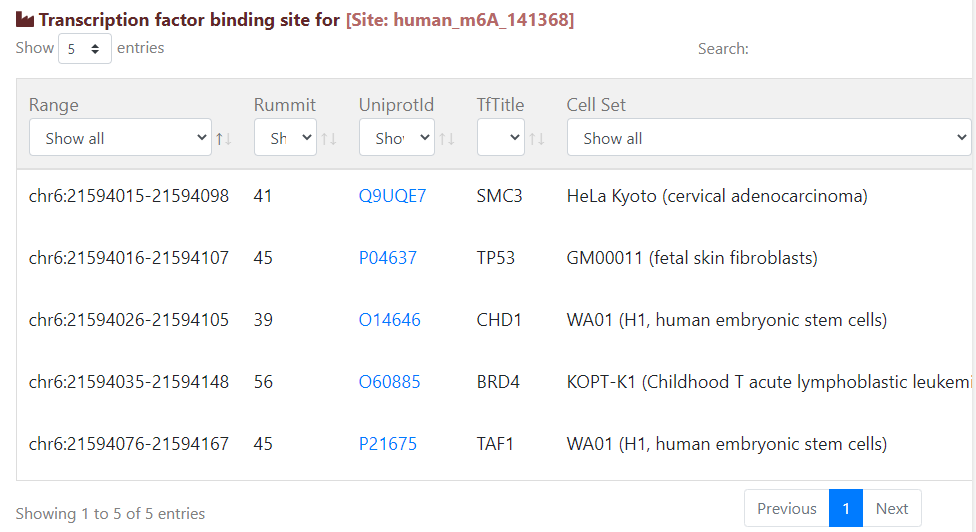This screenshot has height=532, width=976.
Task: Open the Q9UQE7 UniProt link
Action: pos(392,196)
